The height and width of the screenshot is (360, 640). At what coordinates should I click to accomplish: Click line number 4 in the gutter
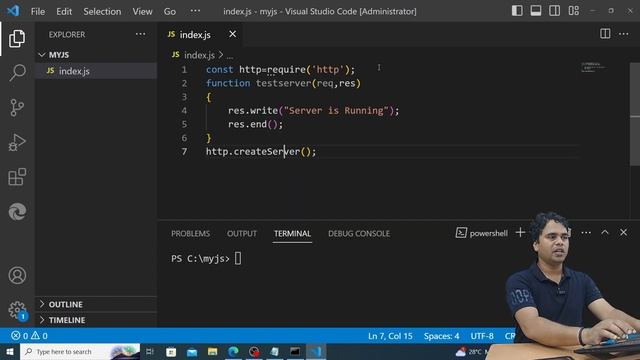tap(184, 111)
